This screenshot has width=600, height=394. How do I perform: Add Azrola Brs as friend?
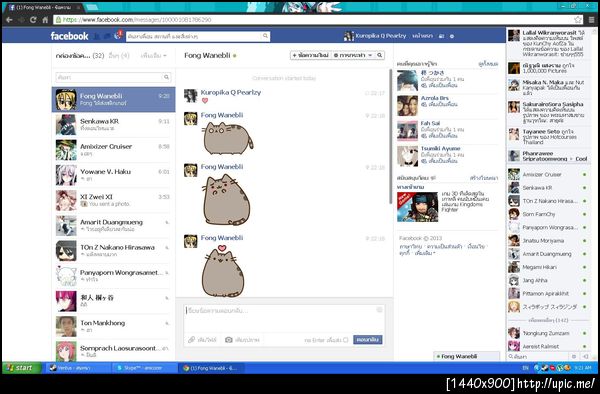[x=439, y=104]
